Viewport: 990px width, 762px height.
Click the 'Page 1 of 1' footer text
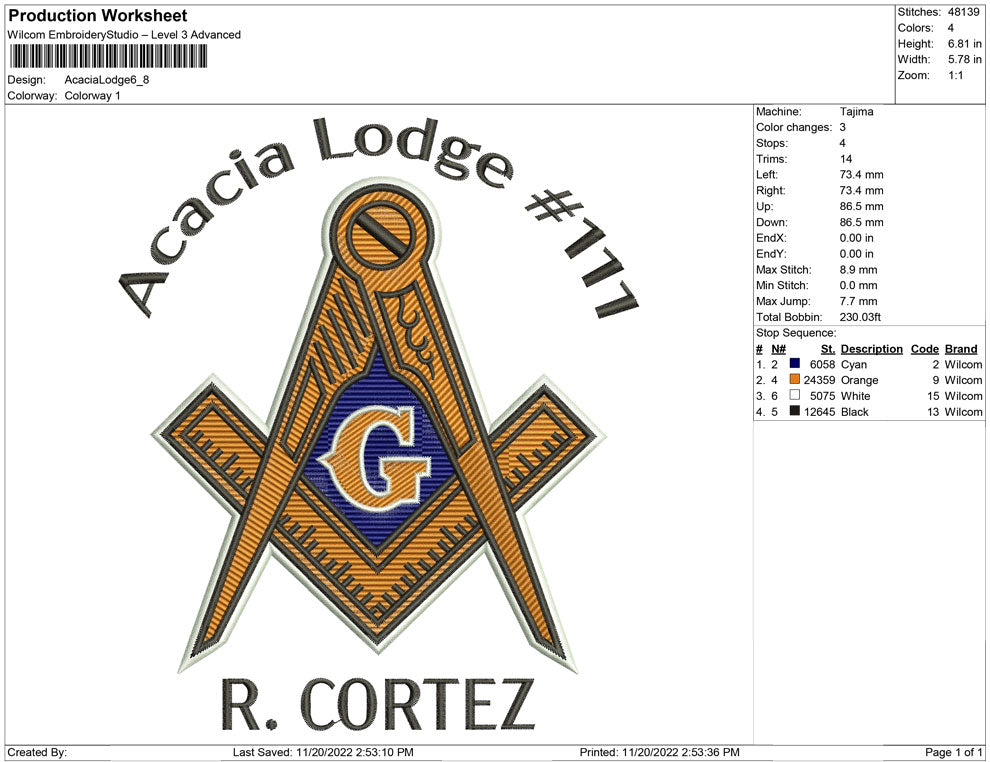(x=953, y=752)
